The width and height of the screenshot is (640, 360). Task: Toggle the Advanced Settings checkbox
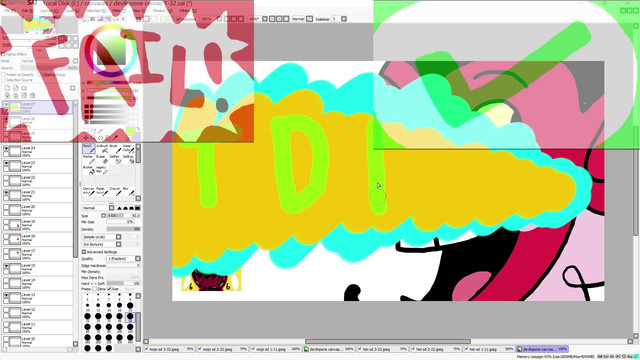[x=84, y=252]
